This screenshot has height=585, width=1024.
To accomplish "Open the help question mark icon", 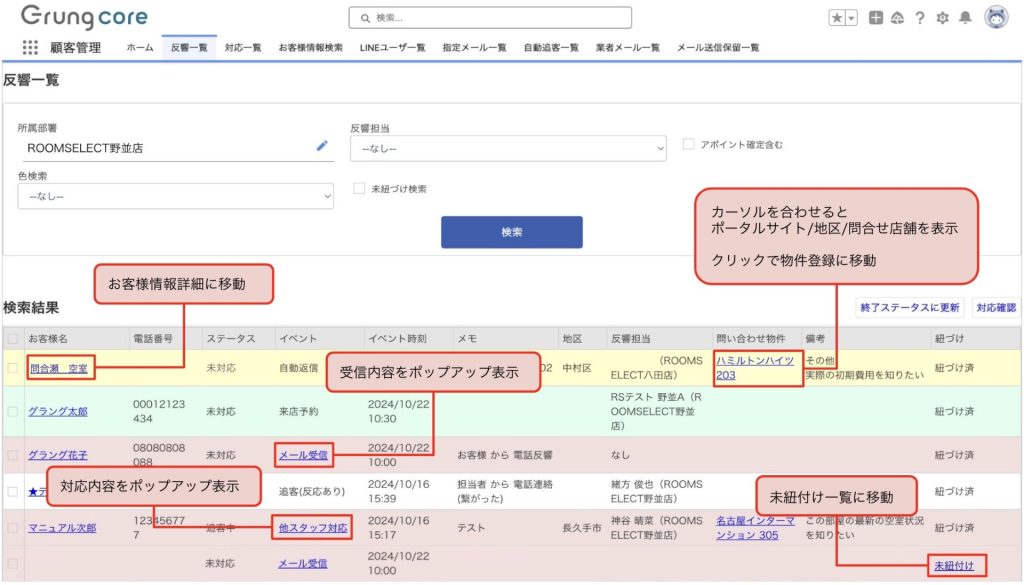I will 919,18.
